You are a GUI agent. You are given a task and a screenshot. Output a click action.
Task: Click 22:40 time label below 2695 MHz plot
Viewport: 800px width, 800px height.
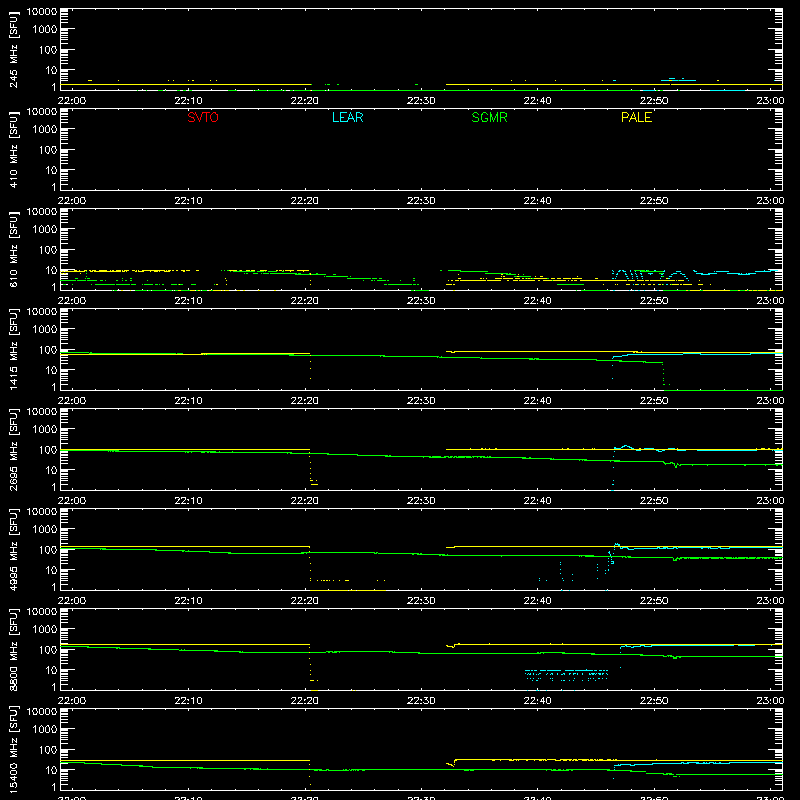click(x=537, y=501)
